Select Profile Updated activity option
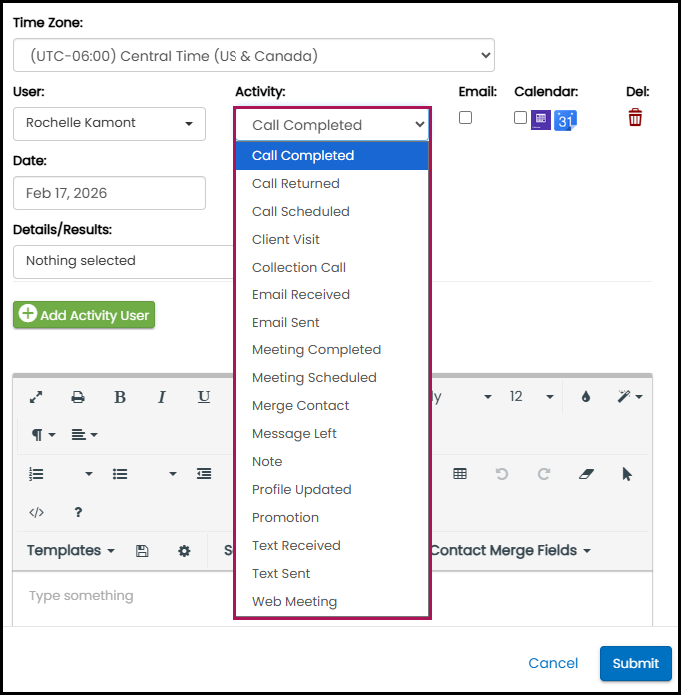Viewport: 681px width, 695px height. click(332, 489)
